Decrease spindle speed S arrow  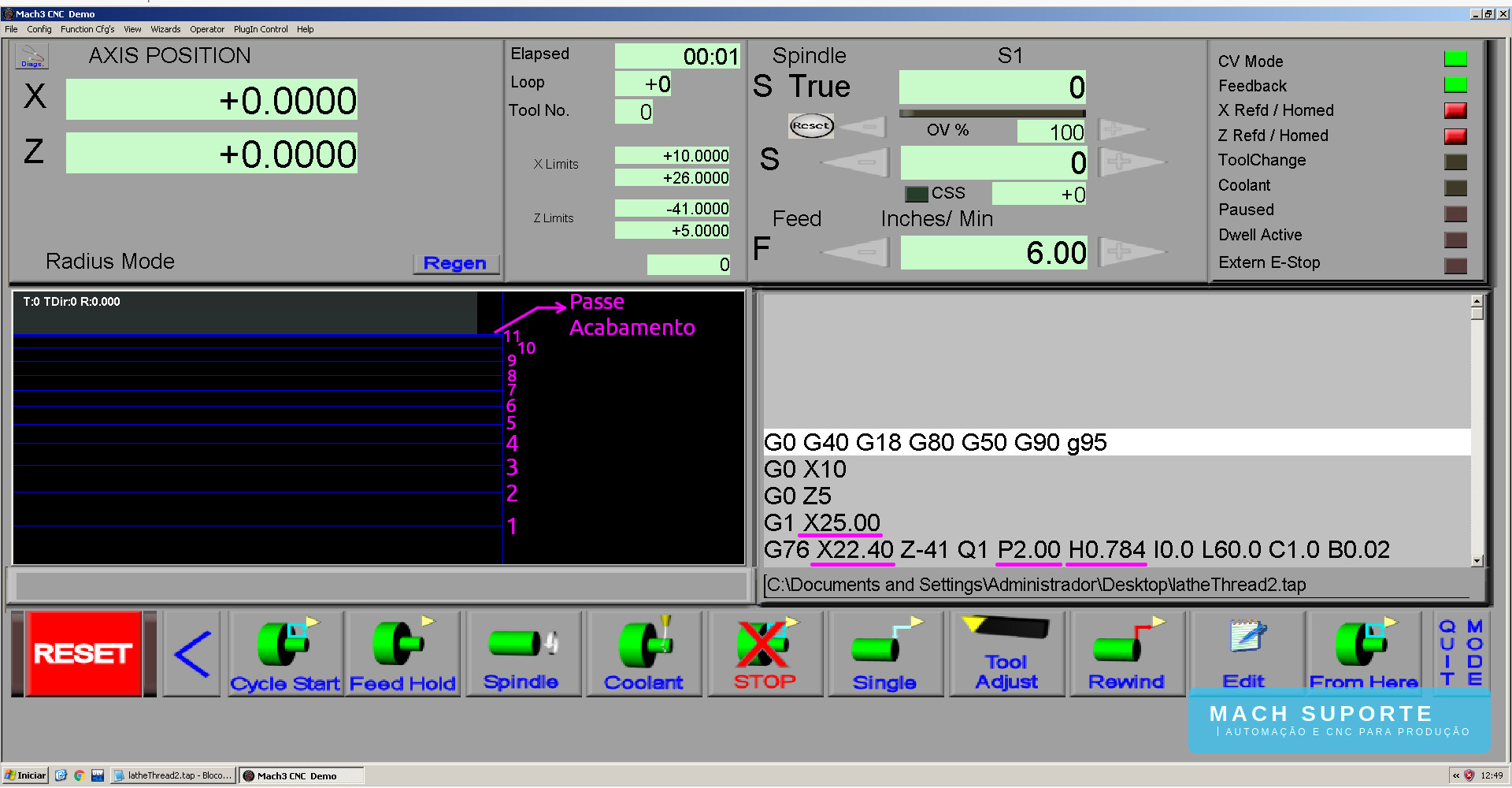point(856,162)
